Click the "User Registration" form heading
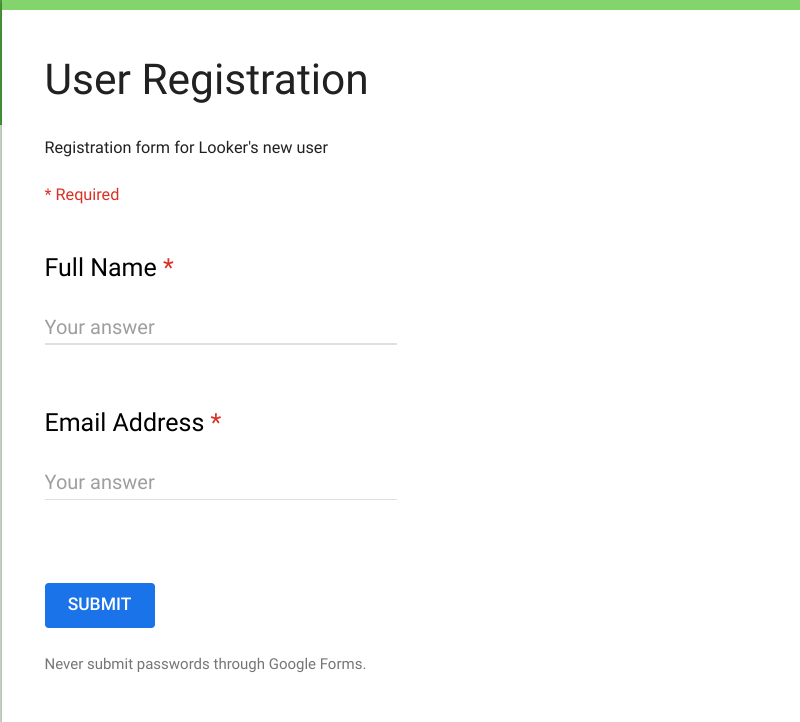 click(x=206, y=80)
